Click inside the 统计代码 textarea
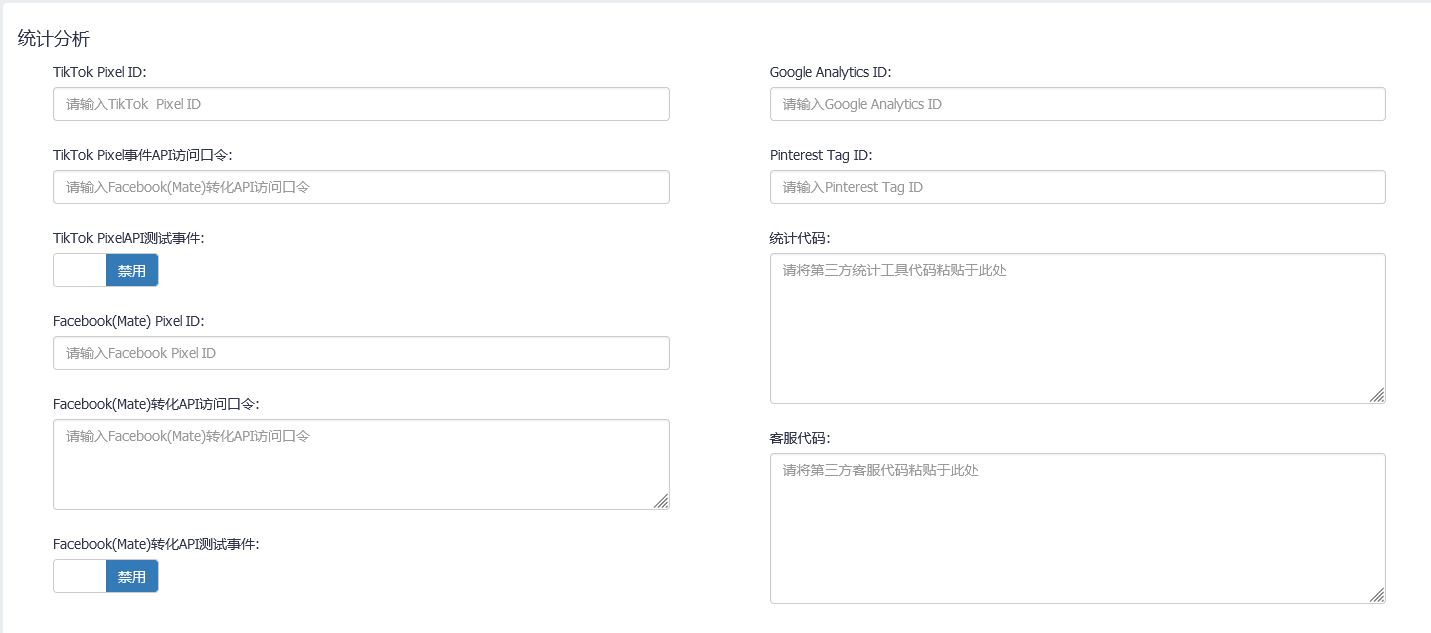 (x=1077, y=328)
